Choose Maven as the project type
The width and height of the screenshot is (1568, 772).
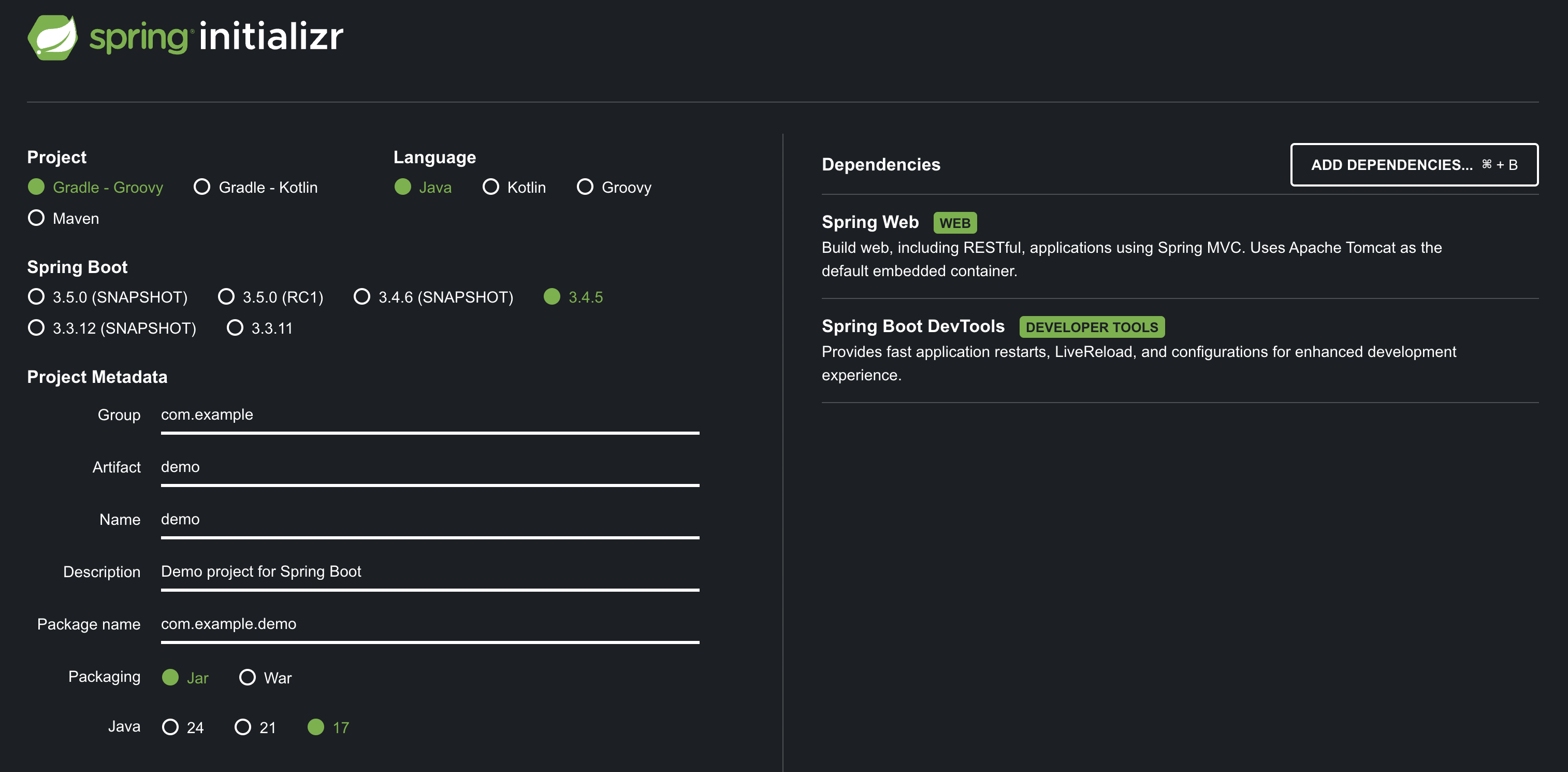[63, 218]
